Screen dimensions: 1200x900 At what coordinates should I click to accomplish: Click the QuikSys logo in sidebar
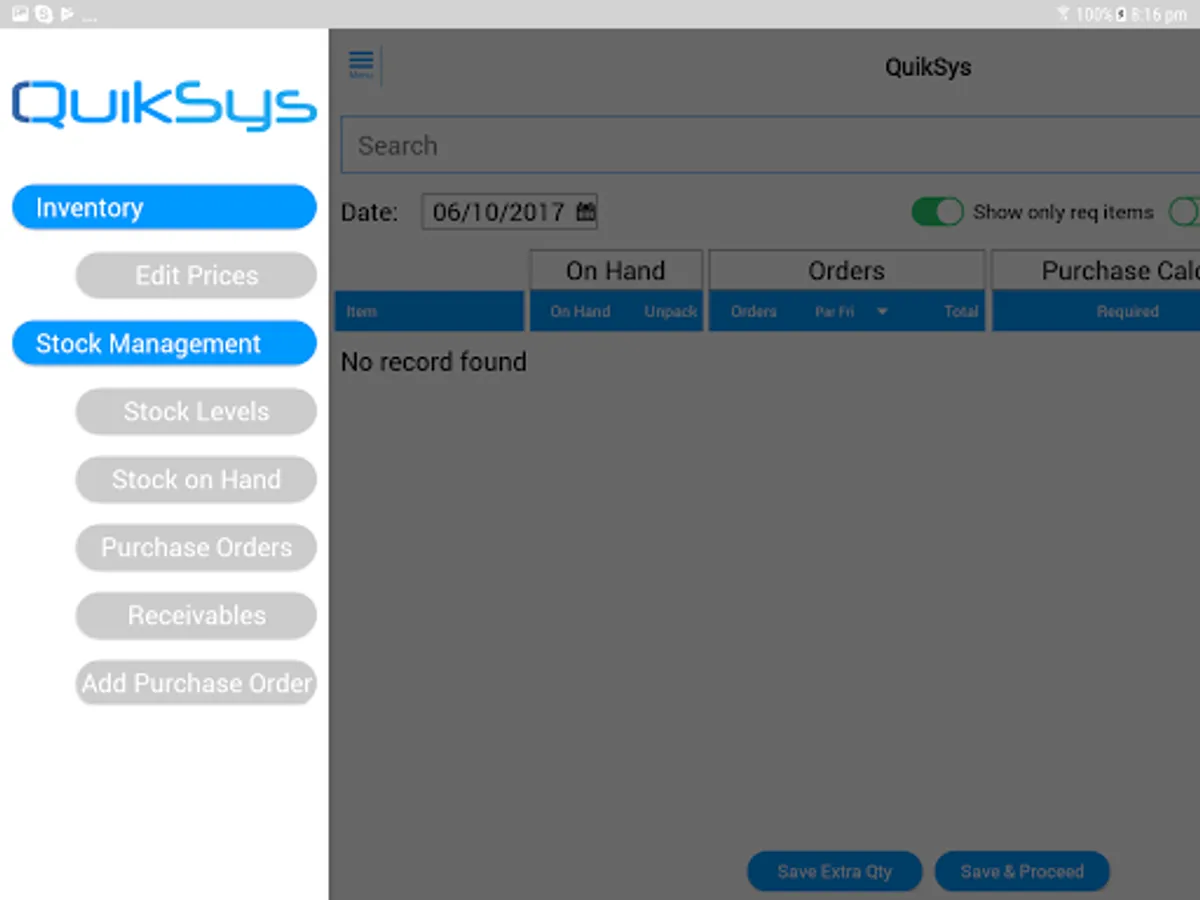point(164,105)
